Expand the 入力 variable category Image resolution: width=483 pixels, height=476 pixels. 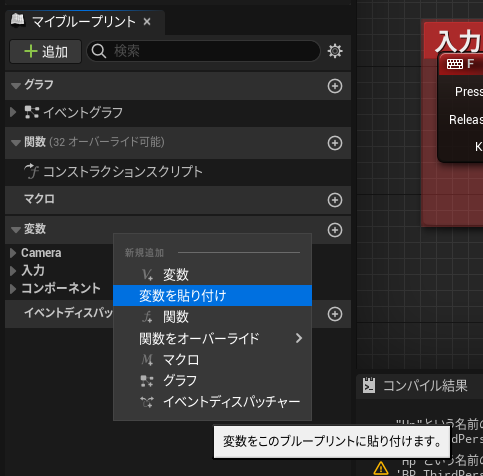point(13,271)
